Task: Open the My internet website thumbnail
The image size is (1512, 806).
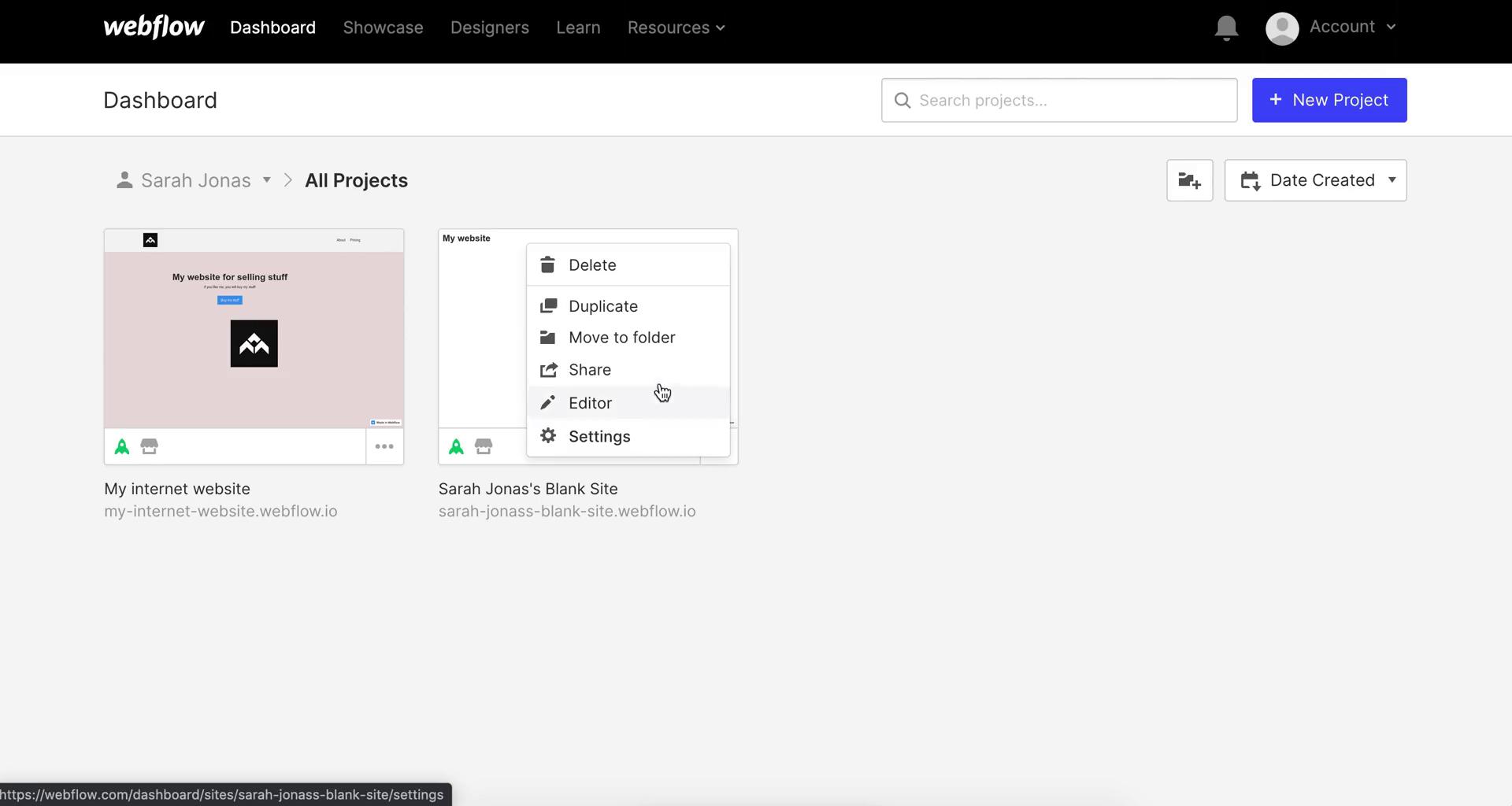Action: [254, 329]
